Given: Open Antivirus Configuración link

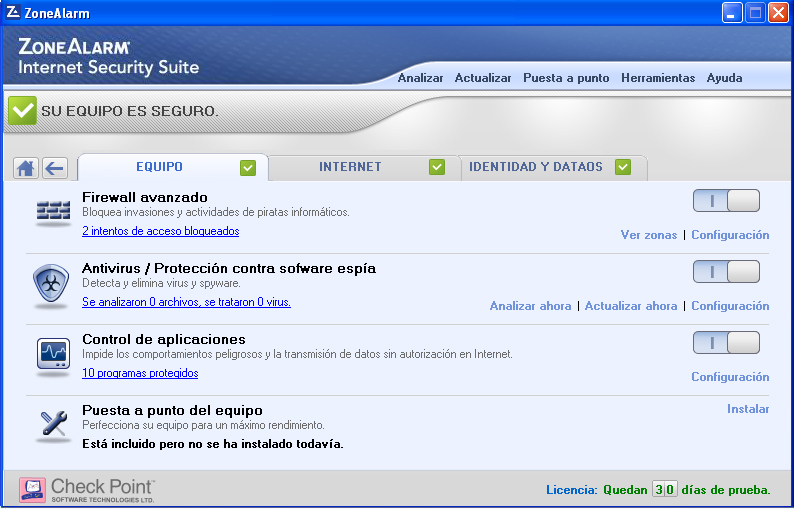Looking at the screenshot, I should point(730,306).
